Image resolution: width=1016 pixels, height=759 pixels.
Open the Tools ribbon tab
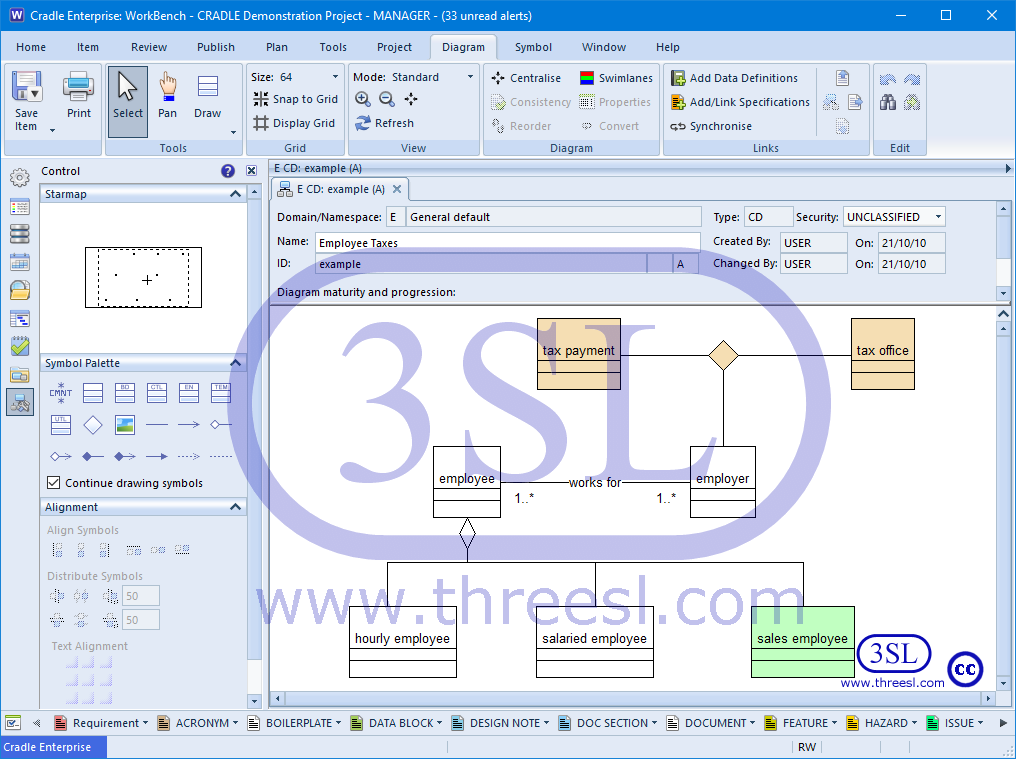coord(333,47)
